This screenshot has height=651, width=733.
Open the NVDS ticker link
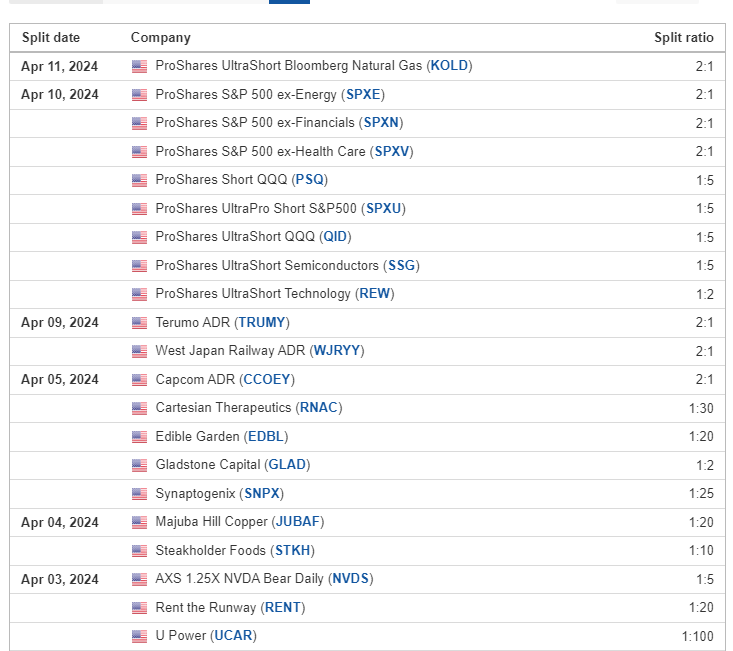coord(351,579)
